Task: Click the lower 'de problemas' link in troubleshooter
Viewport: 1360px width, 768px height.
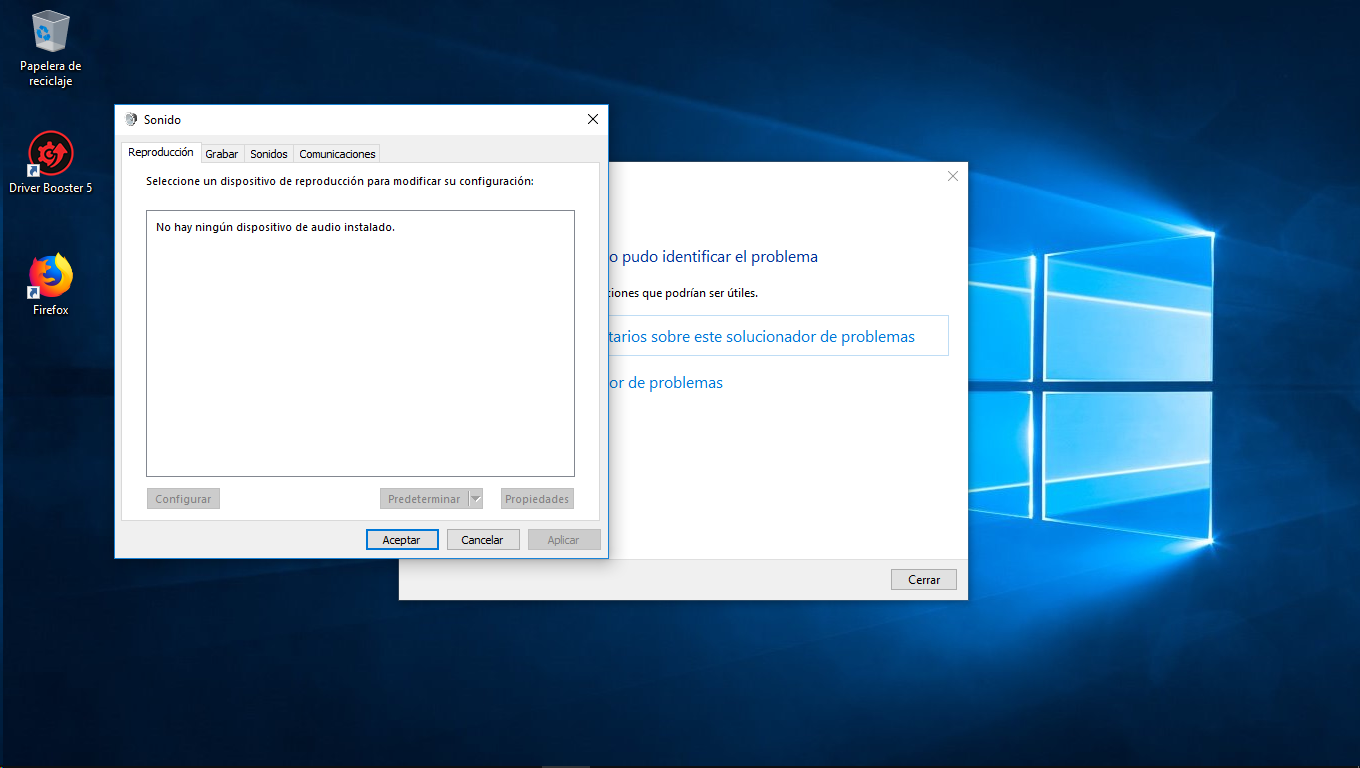Action: (666, 383)
